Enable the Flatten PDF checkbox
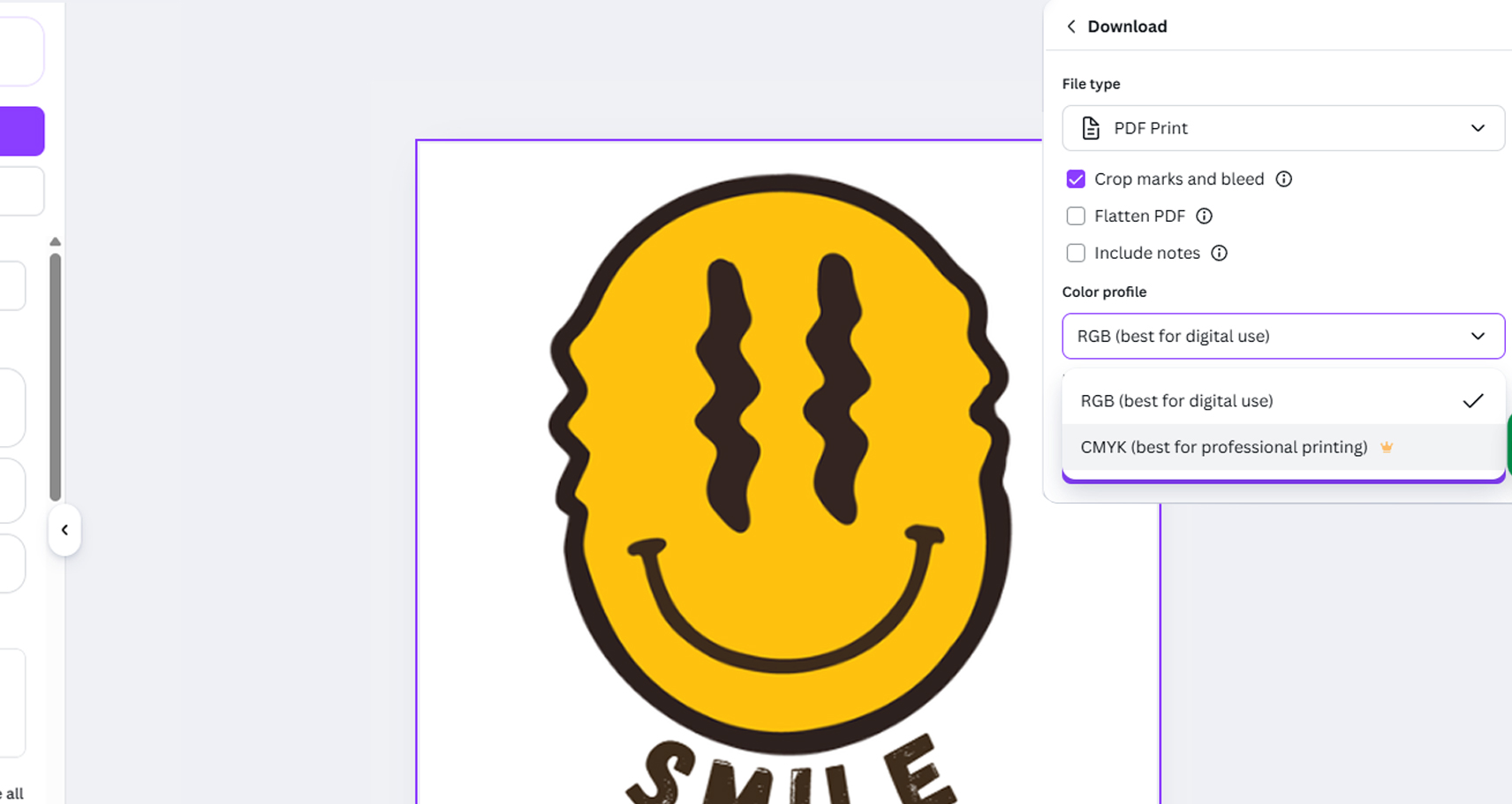The image size is (1512, 804). 1076,216
